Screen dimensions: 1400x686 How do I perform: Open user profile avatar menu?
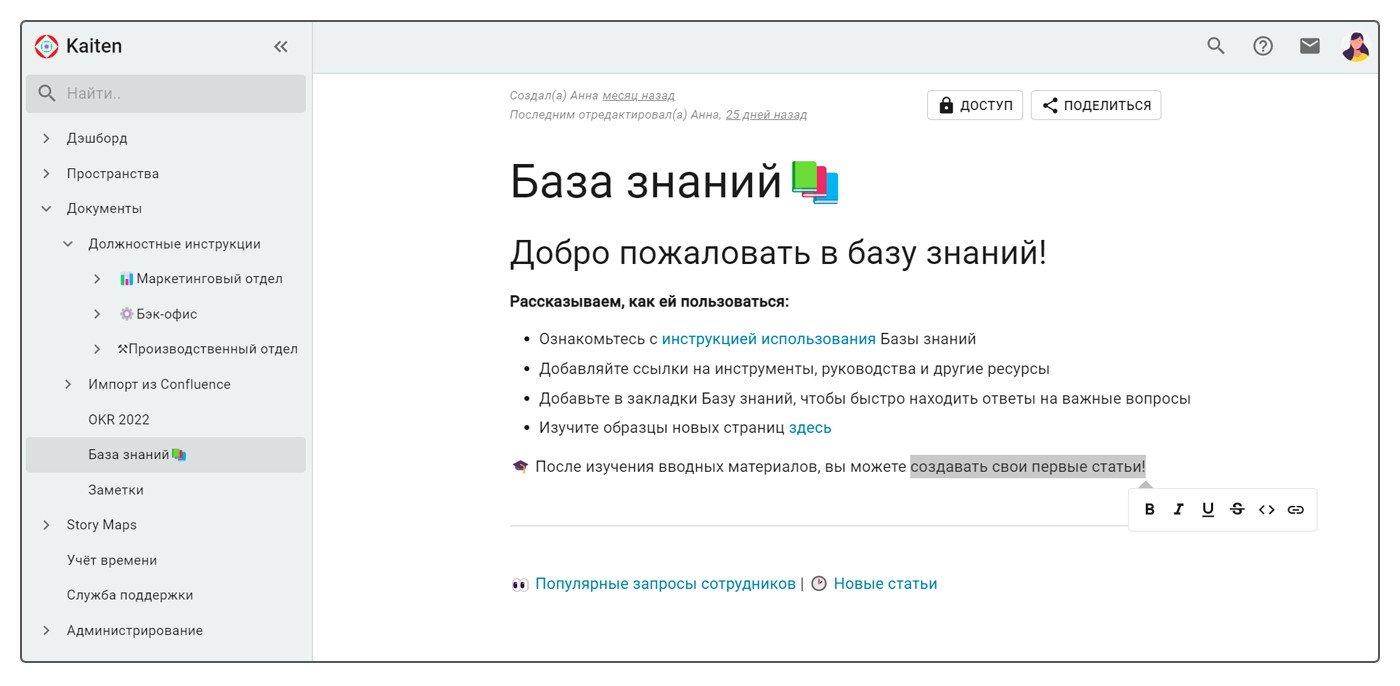coord(1355,46)
